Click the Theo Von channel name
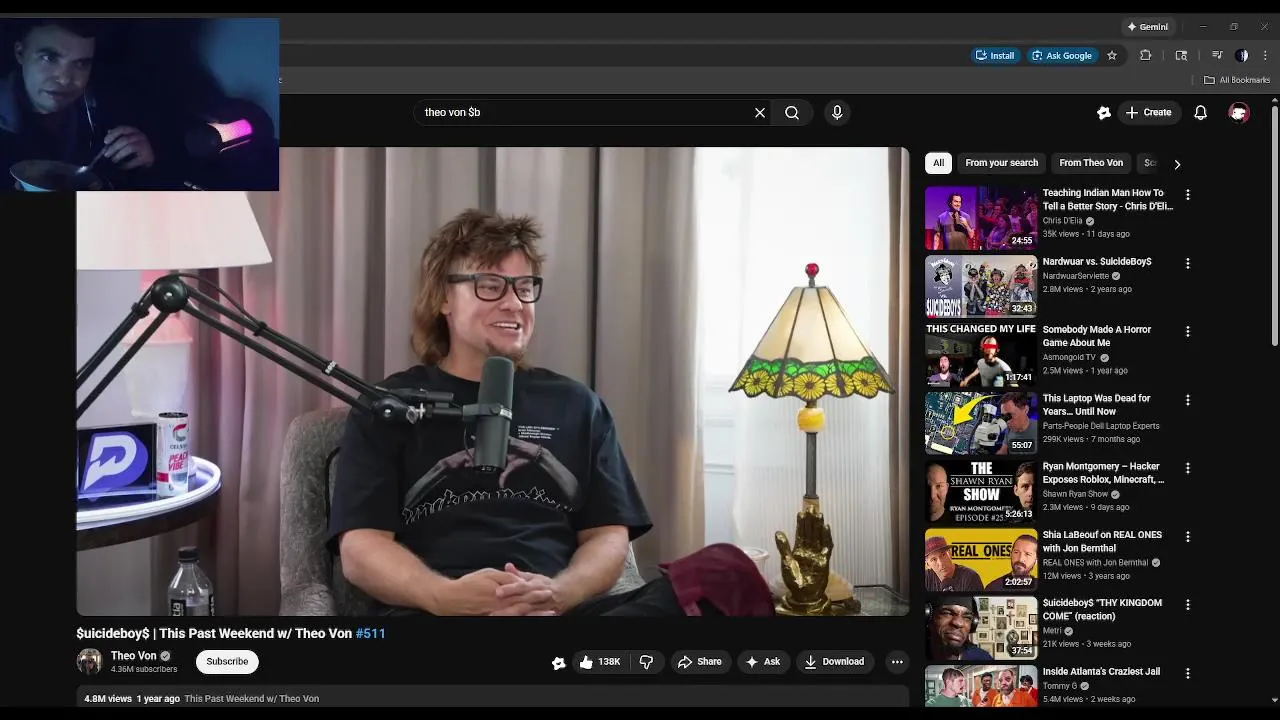This screenshot has height=720, width=1280. [133, 656]
